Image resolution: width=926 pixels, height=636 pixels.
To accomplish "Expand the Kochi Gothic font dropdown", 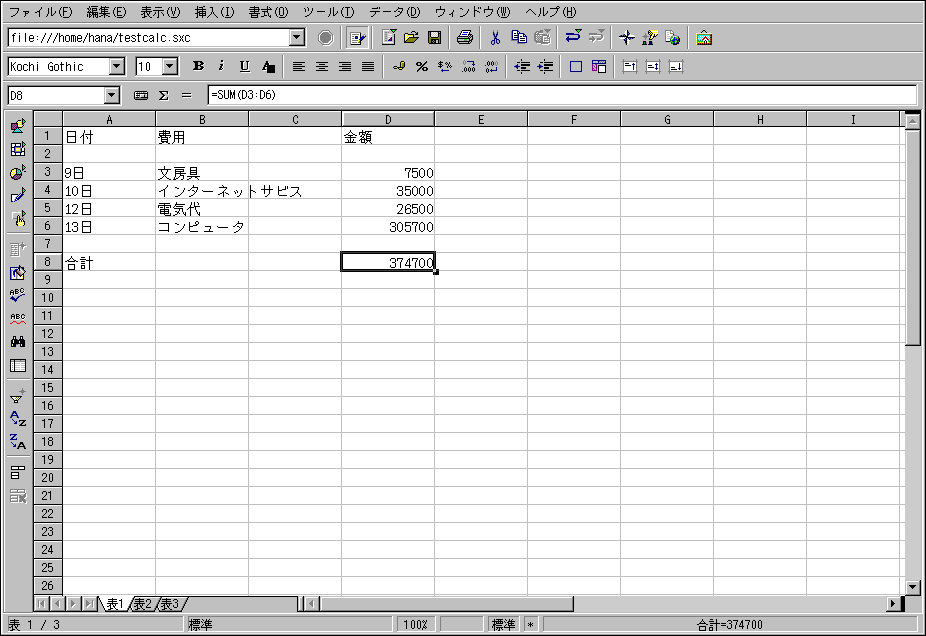I will tap(117, 67).
